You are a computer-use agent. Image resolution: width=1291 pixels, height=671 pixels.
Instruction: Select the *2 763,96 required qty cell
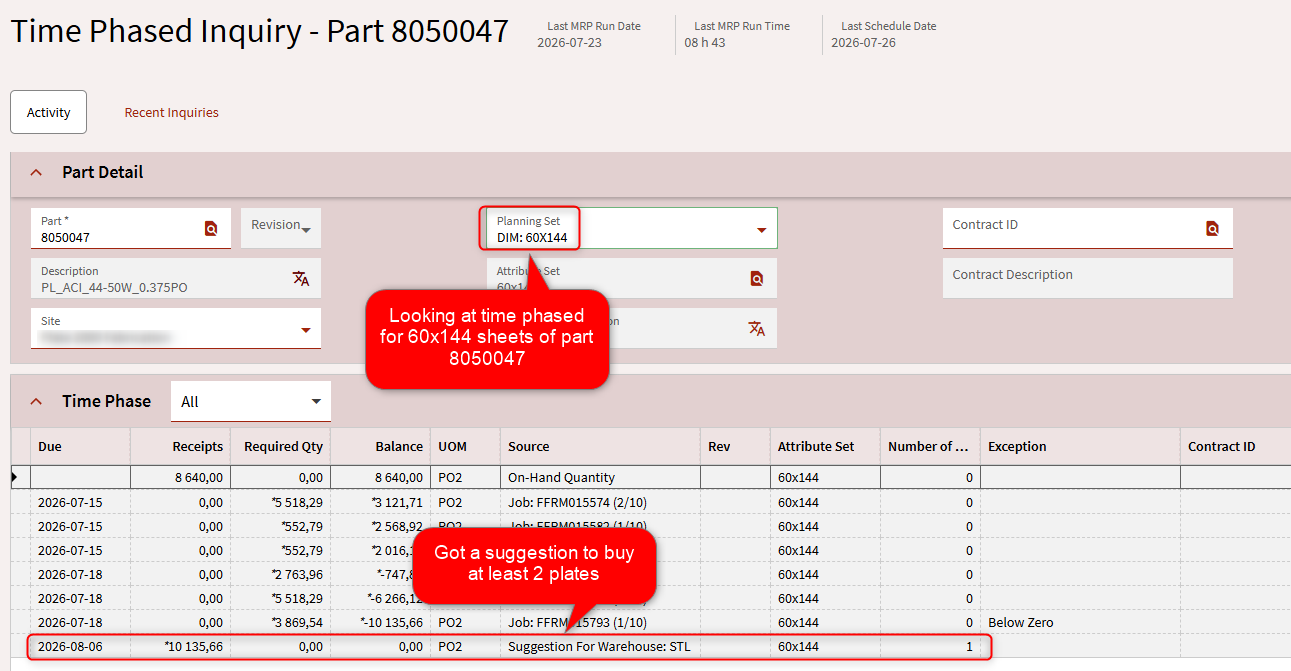point(280,574)
